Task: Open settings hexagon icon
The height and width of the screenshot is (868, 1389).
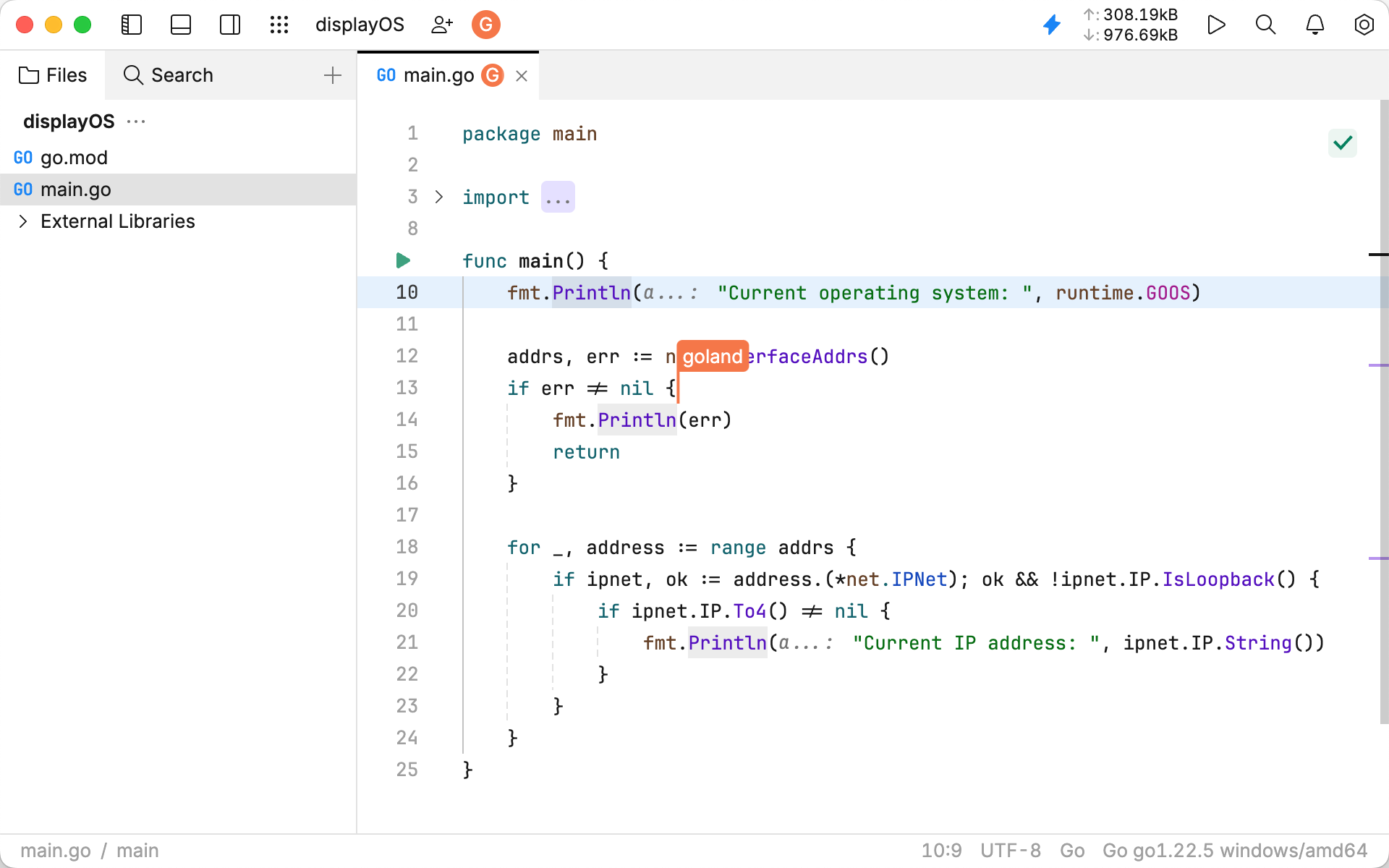Action: [x=1364, y=25]
